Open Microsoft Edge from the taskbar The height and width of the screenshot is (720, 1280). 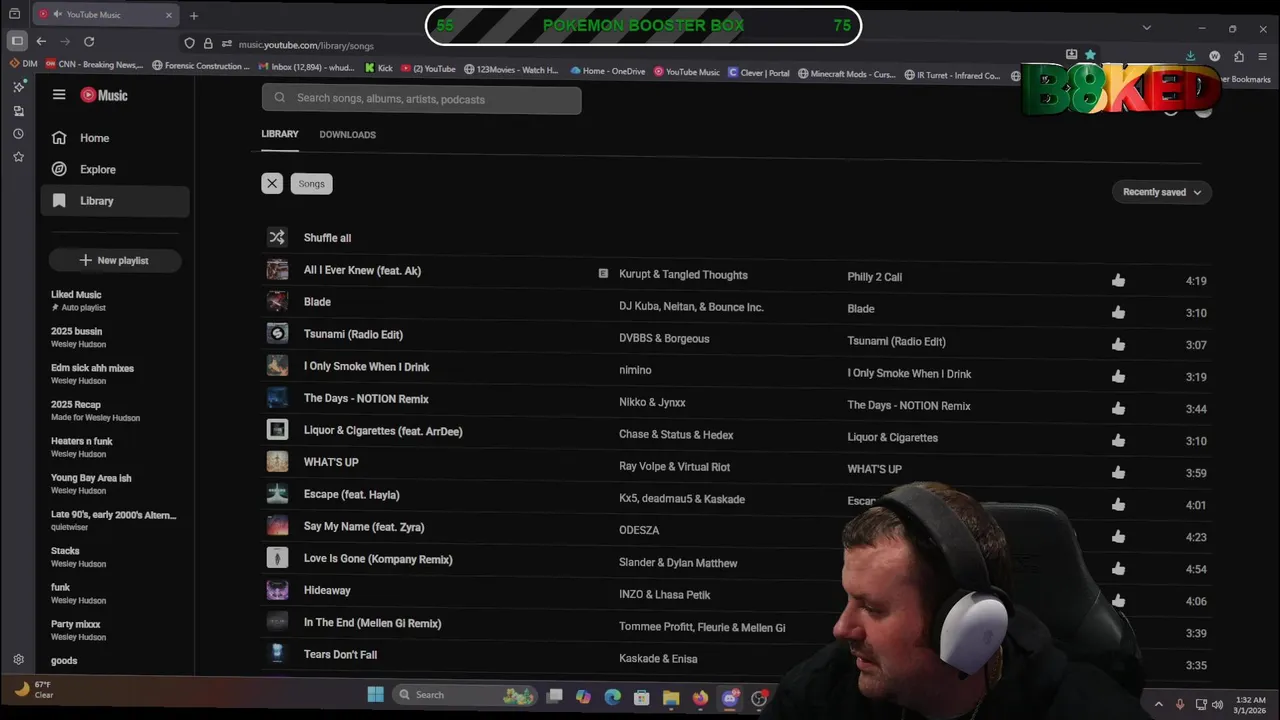612,697
